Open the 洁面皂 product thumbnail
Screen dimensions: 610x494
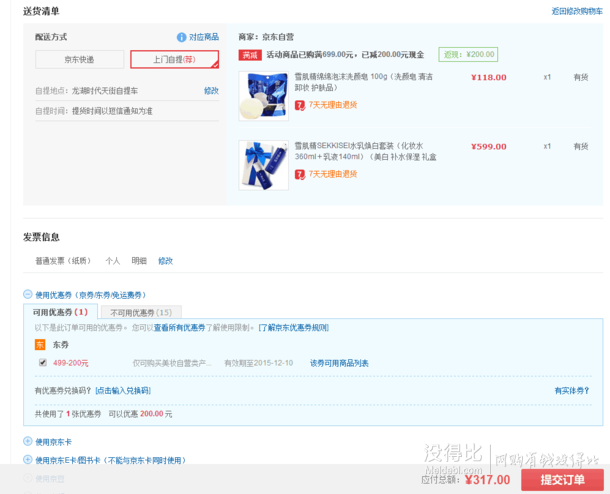click(264, 96)
